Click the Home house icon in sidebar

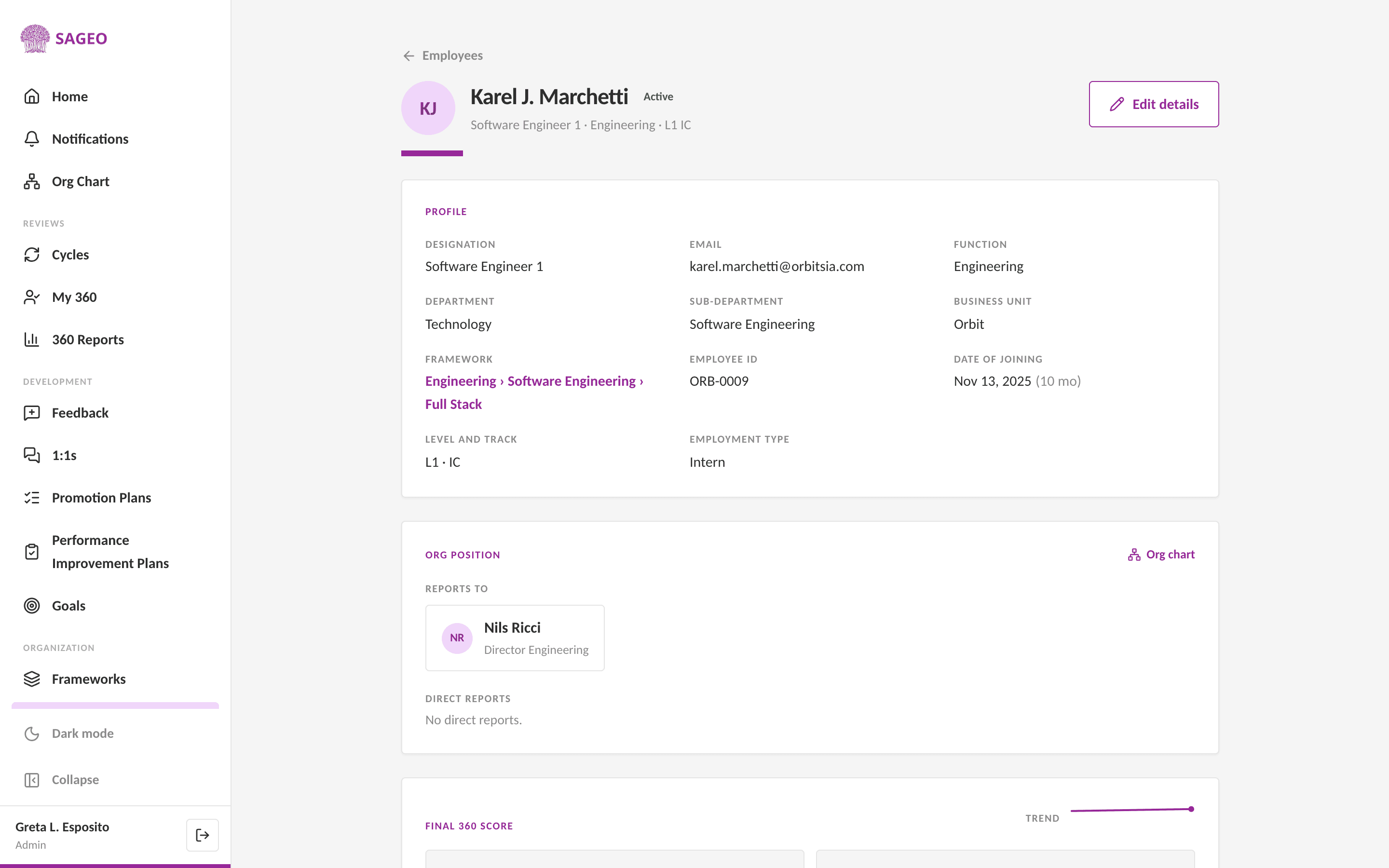[31, 96]
